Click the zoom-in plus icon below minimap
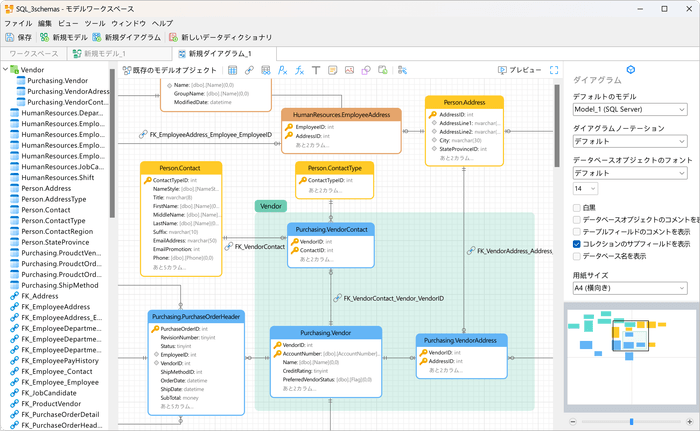This screenshot has height=431, width=700. click(688, 422)
